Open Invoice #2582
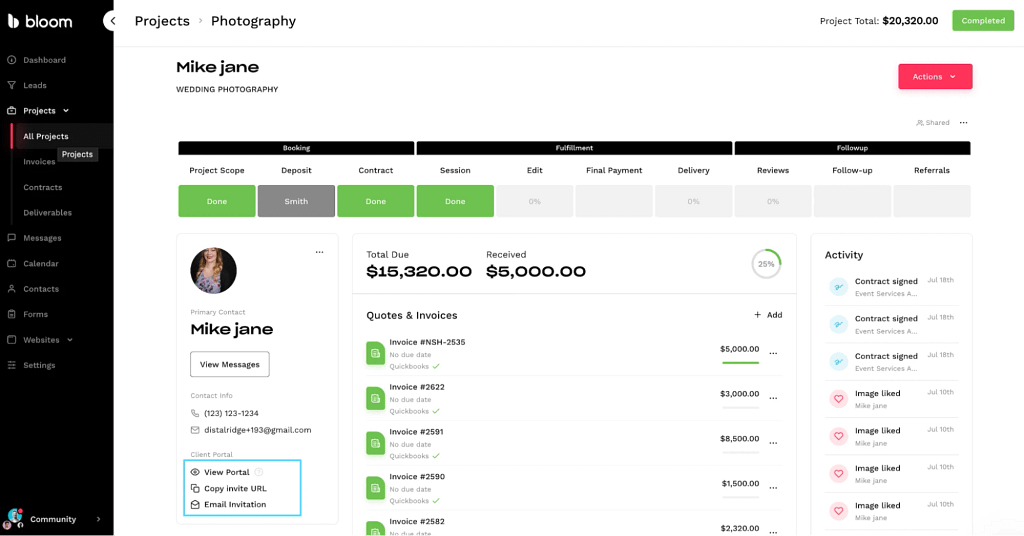Image resolution: width=1024 pixels, height=536 pixels. coord(417,522)
